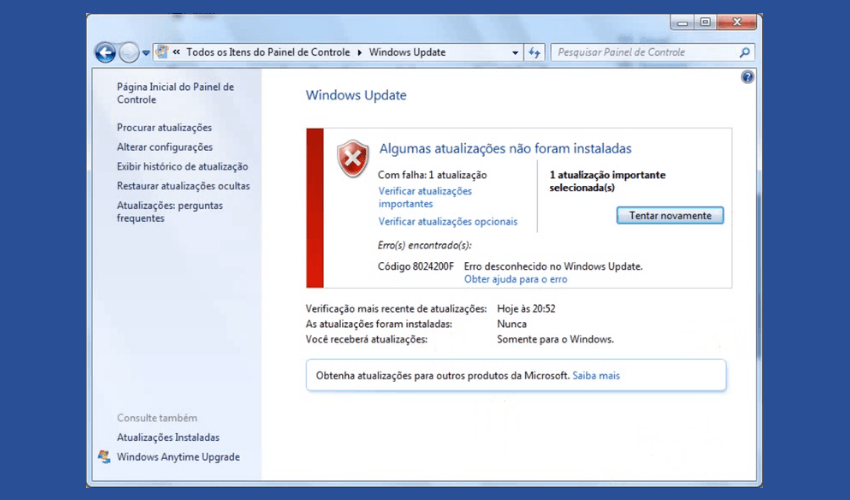This screenshot has height=500, width=850.
Task: Click the 'Hoje às 20:52' value
Action: [x=526, y=309]
